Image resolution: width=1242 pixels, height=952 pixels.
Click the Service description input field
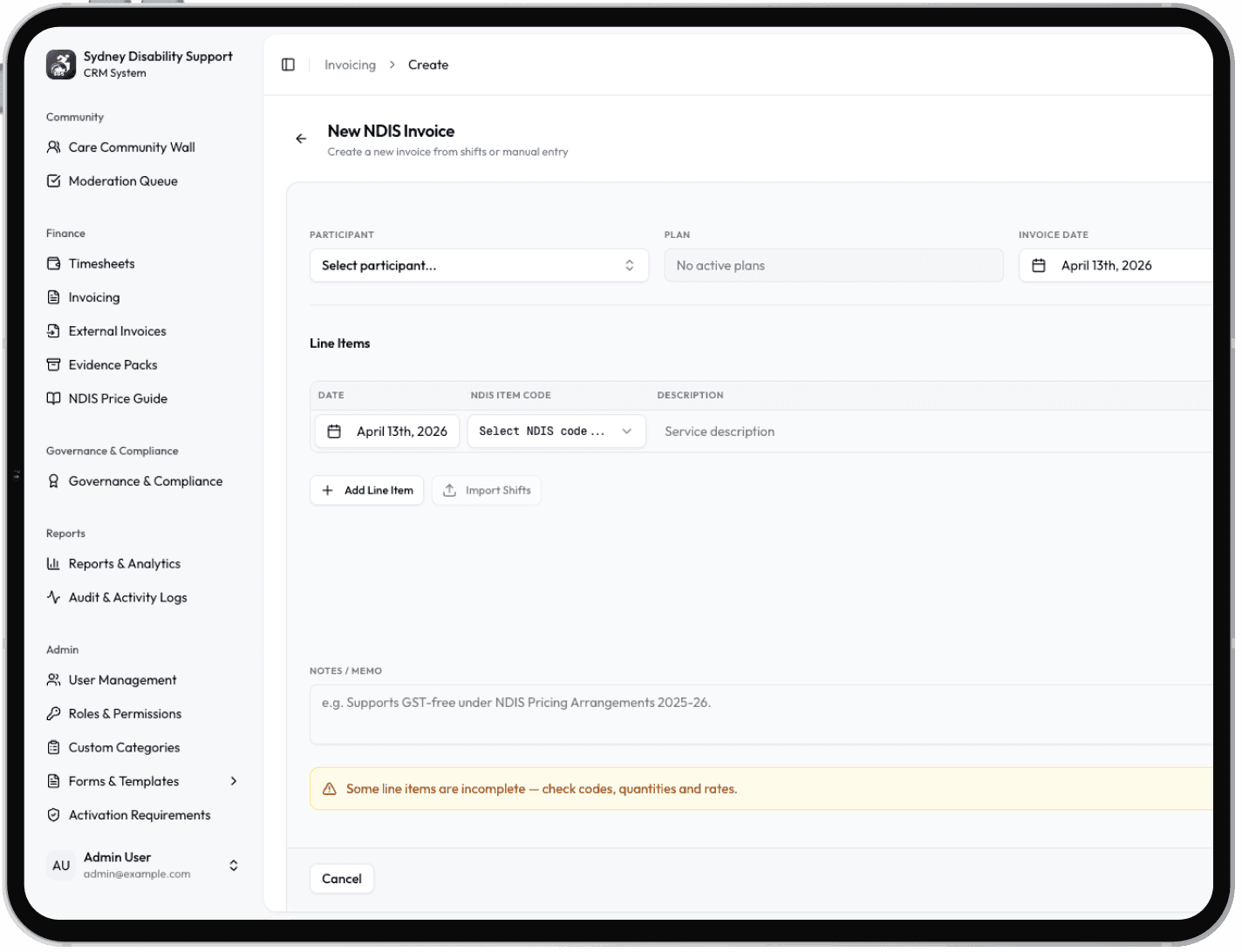tap(933, 432)
